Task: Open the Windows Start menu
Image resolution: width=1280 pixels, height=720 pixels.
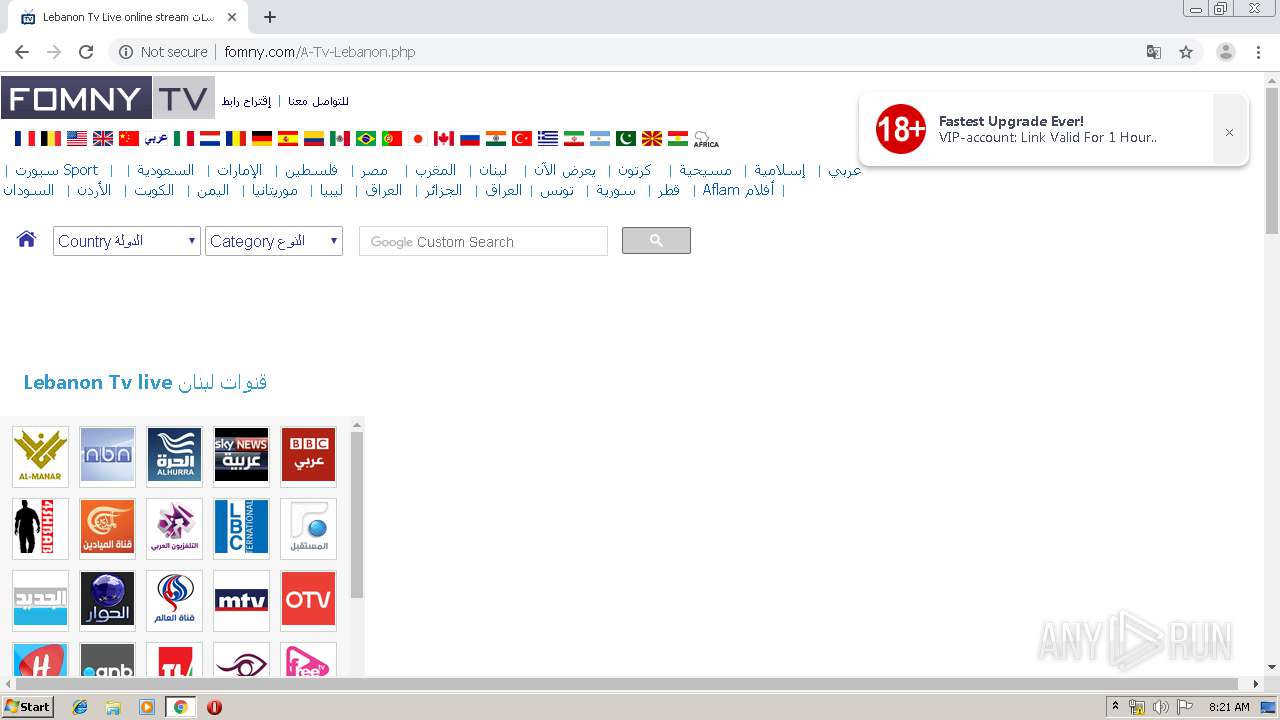Action: click(x=28, y=706)
